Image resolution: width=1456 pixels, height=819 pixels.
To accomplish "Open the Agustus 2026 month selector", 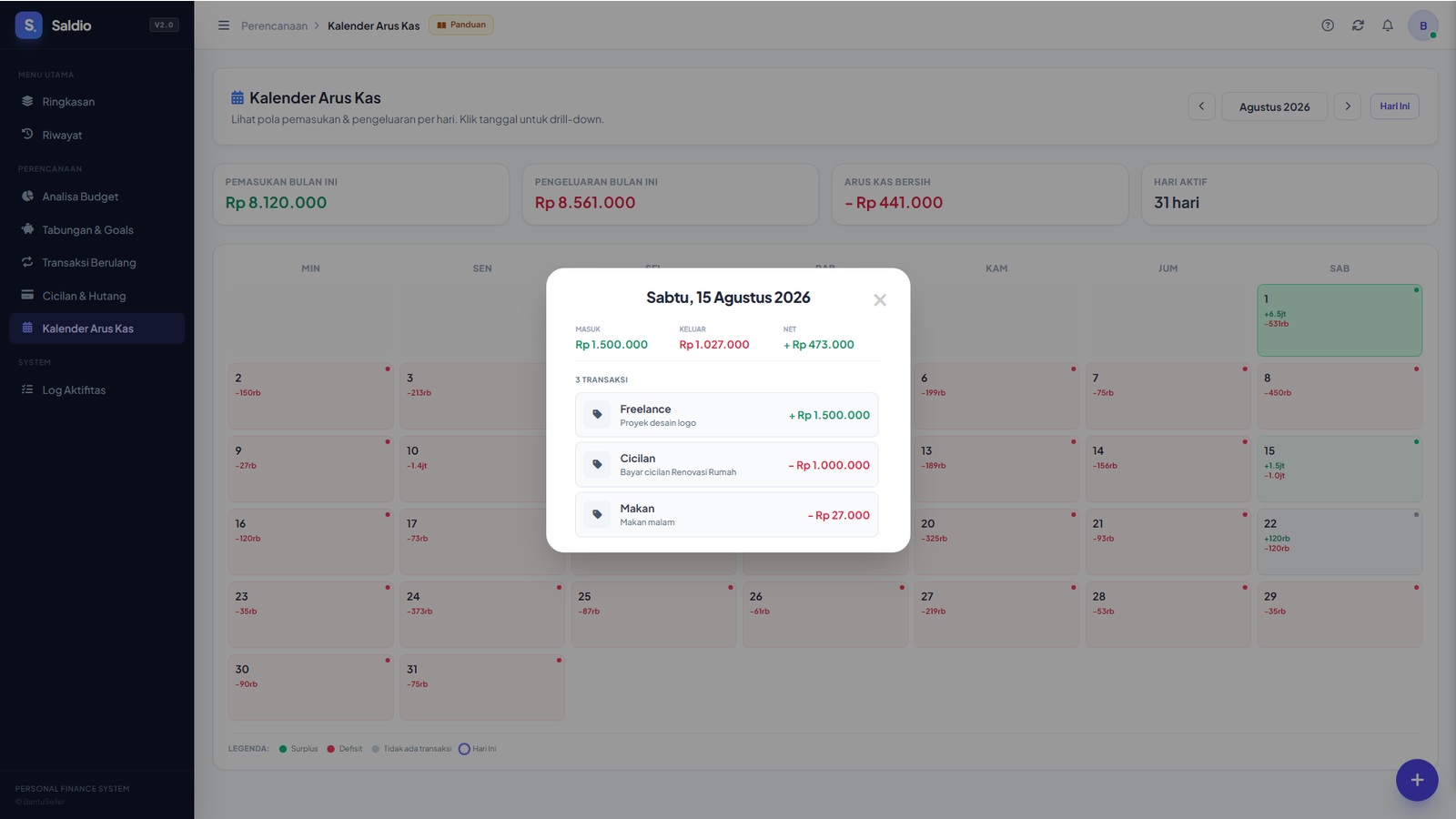I will click(x=1274, y=106).
